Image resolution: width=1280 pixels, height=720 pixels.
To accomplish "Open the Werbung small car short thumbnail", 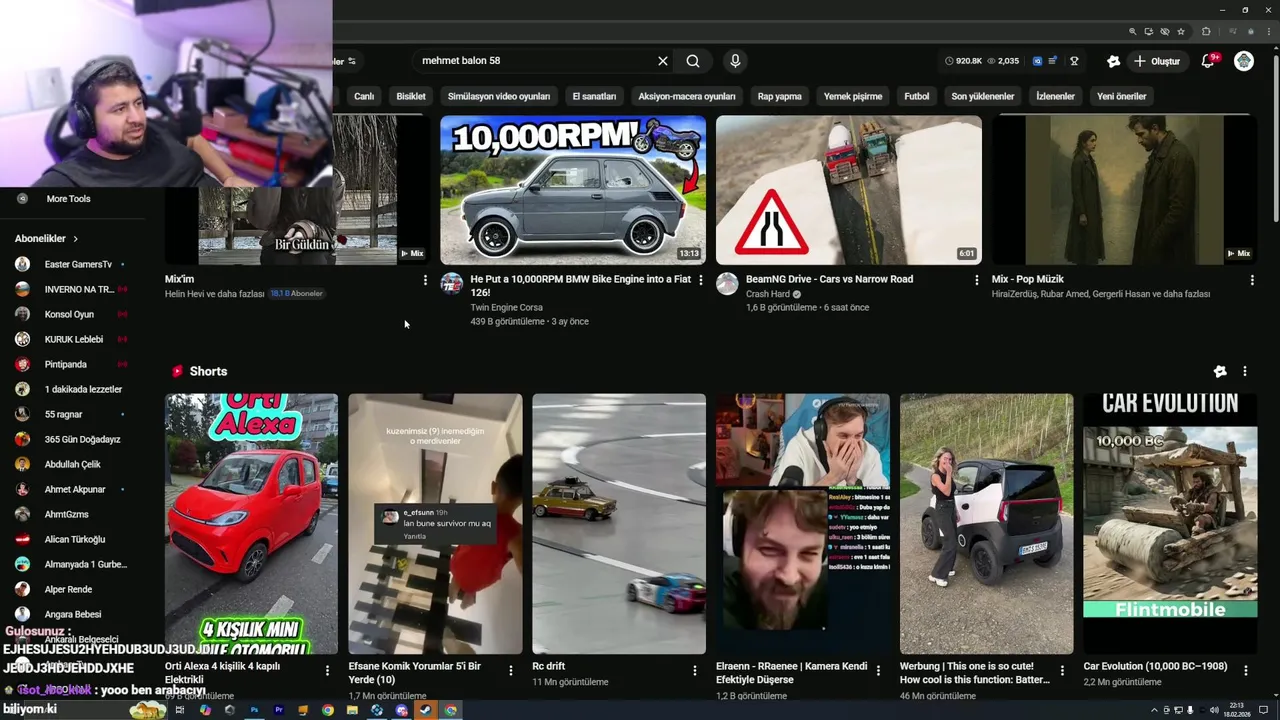I will point(986,524).
